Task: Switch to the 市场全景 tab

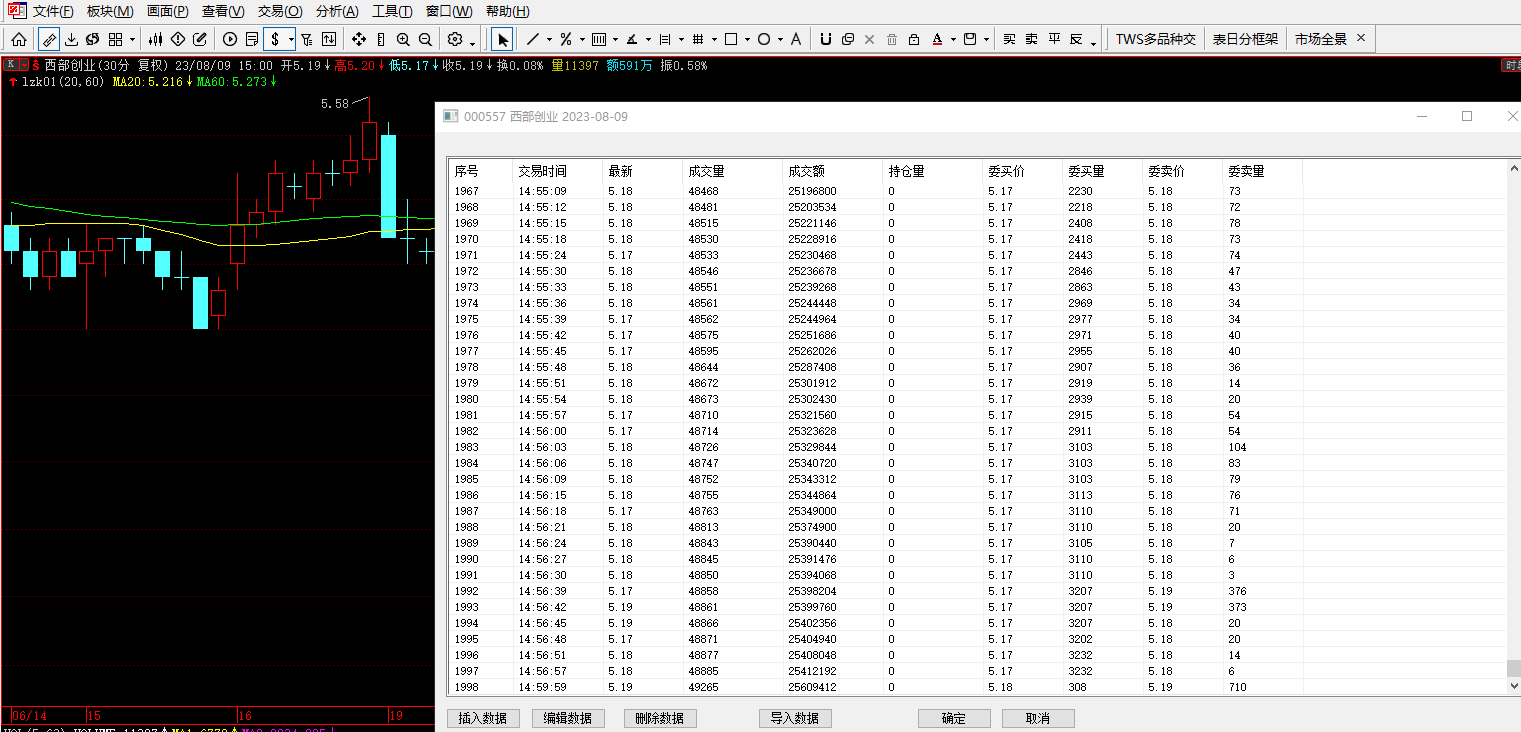Action: coord(1320,39)
